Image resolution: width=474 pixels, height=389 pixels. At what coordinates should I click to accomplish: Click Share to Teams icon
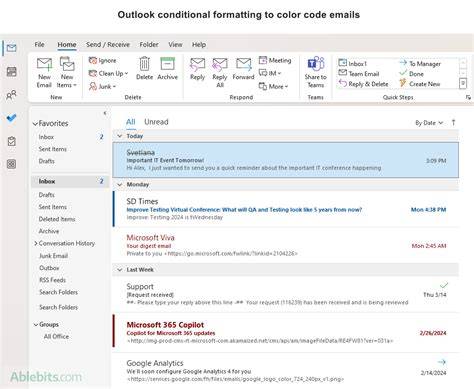pos(316,64)
